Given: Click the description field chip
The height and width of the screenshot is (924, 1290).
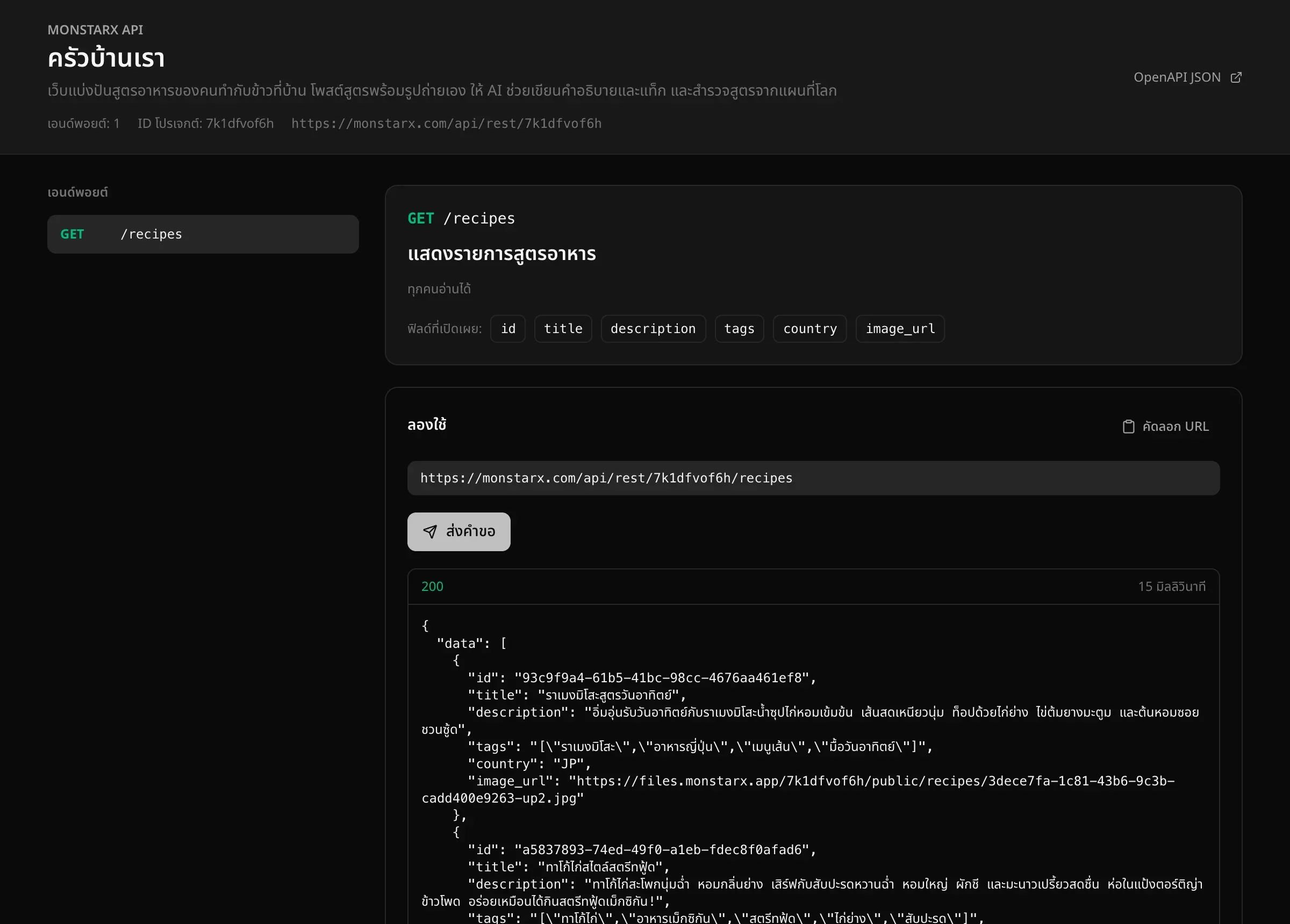Looking at the screenshot, I should (x=653, y=329).
